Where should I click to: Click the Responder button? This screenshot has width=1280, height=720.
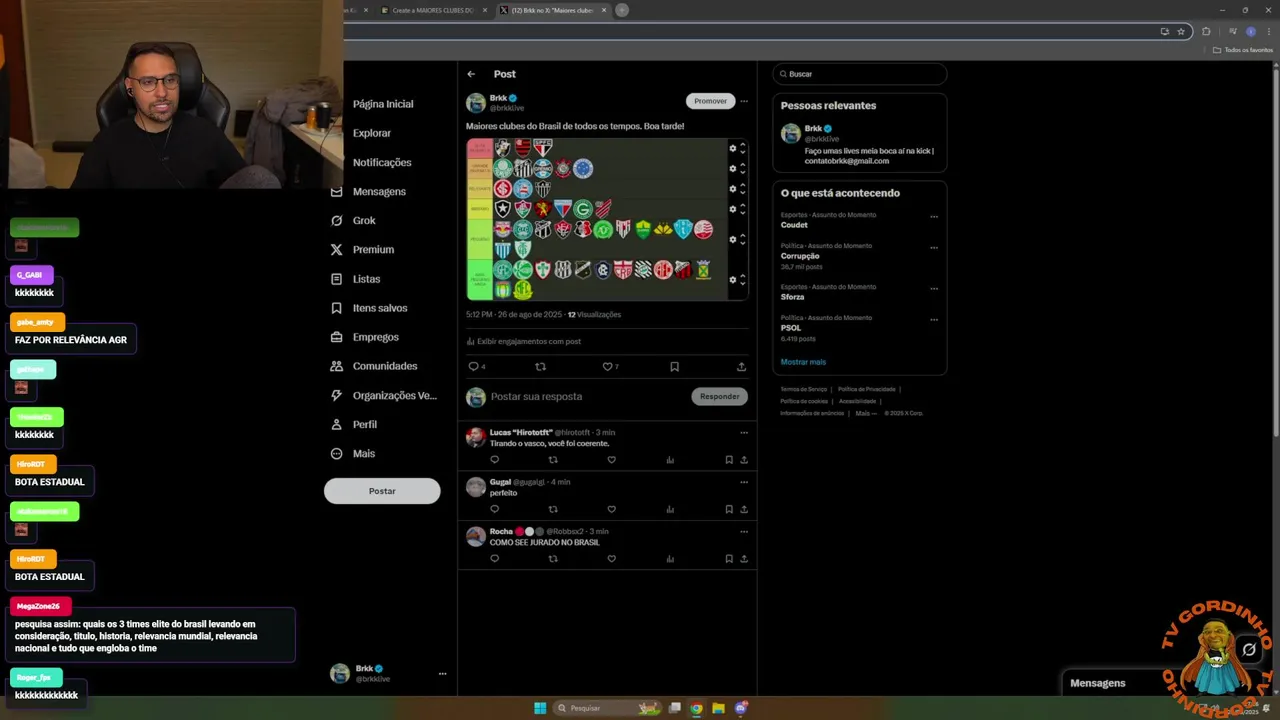719,396
